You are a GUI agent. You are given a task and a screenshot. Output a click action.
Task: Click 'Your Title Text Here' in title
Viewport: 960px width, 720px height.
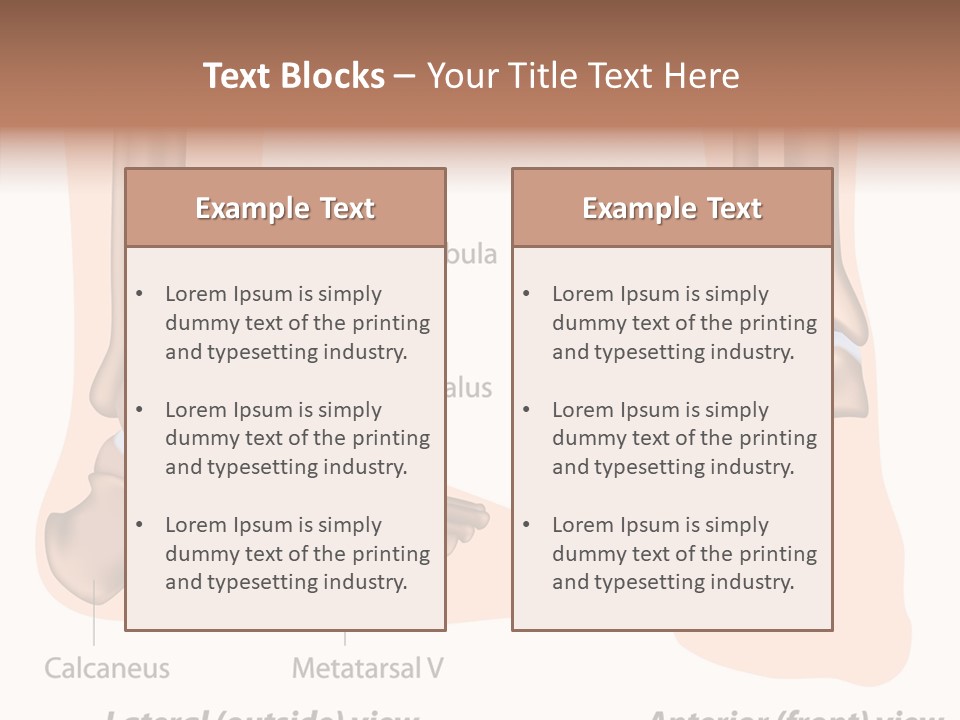(x=583, y=76)
